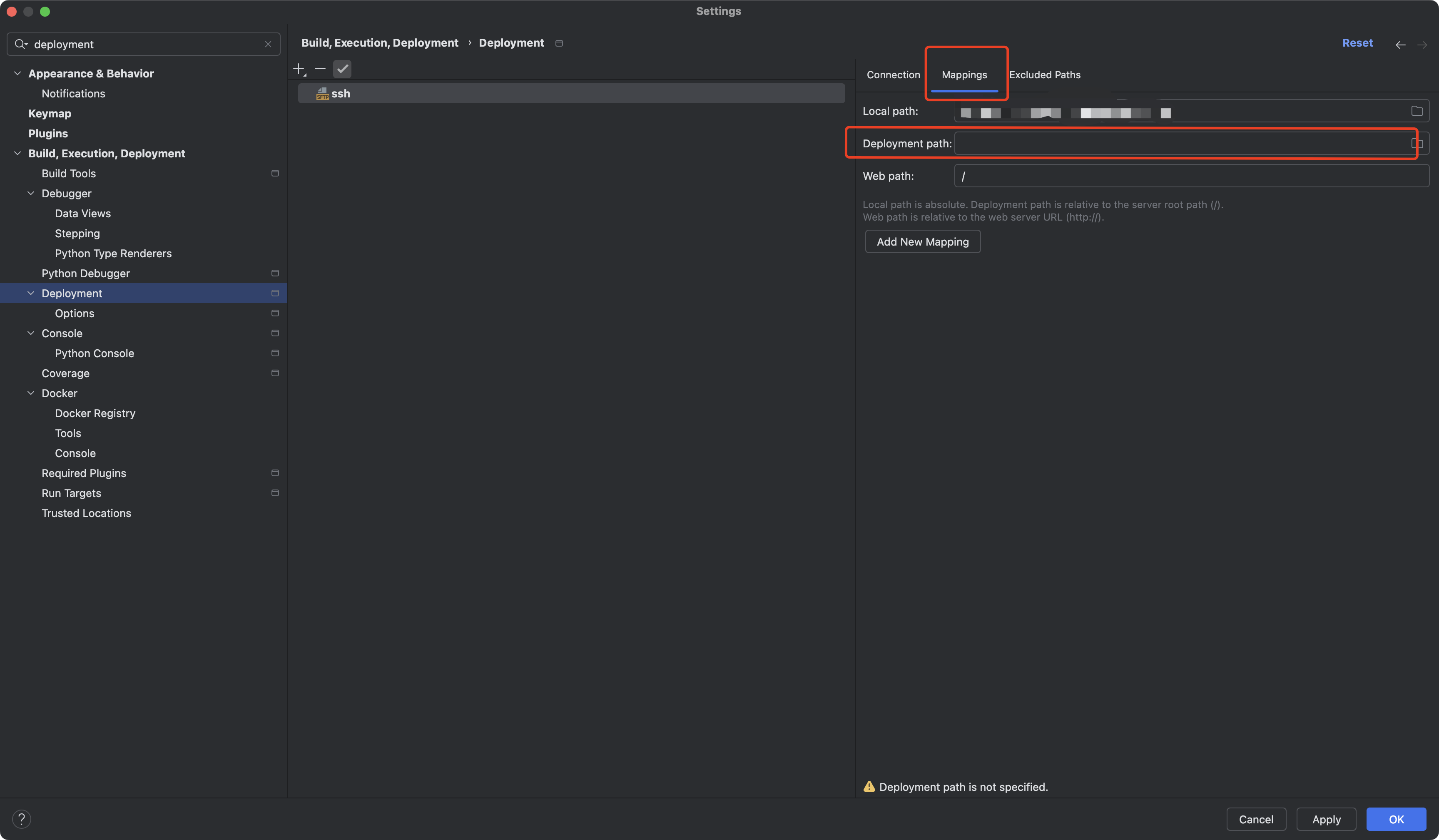Switch to the Connection tab
The height and width of the screenshot is (840, 1439).
(x=893, y=75)
